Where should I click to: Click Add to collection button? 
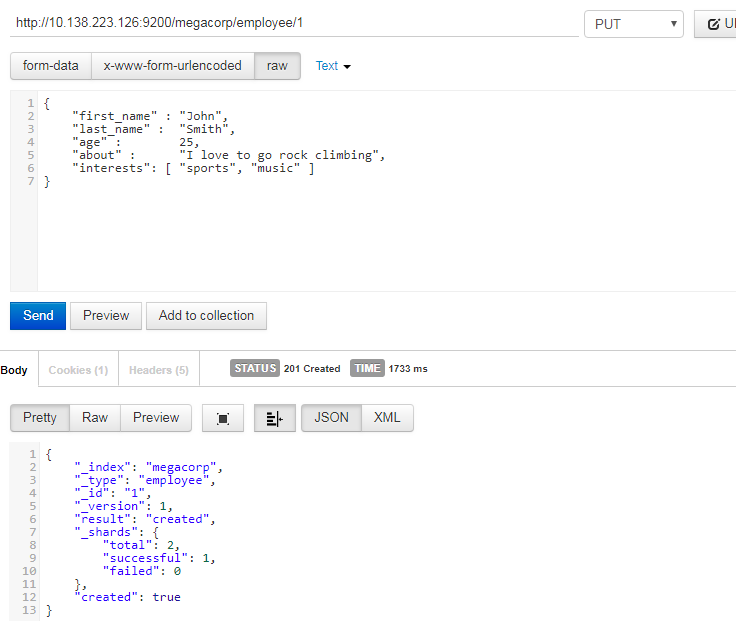(x=206, y=316)
